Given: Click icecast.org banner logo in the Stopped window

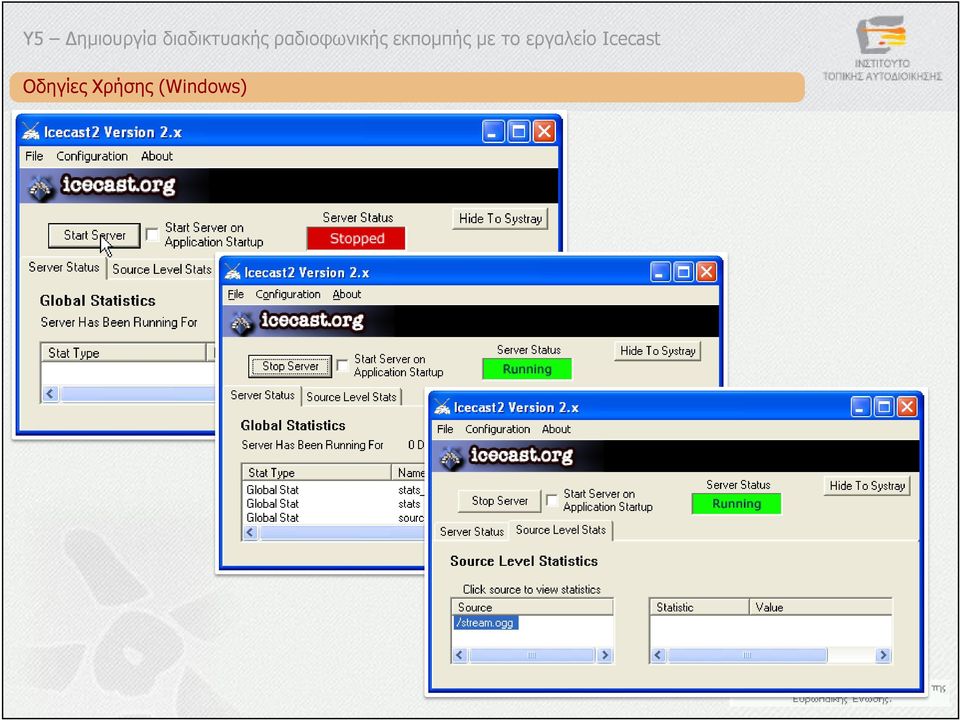Looking at the screenshot, I should click(102, 186).
